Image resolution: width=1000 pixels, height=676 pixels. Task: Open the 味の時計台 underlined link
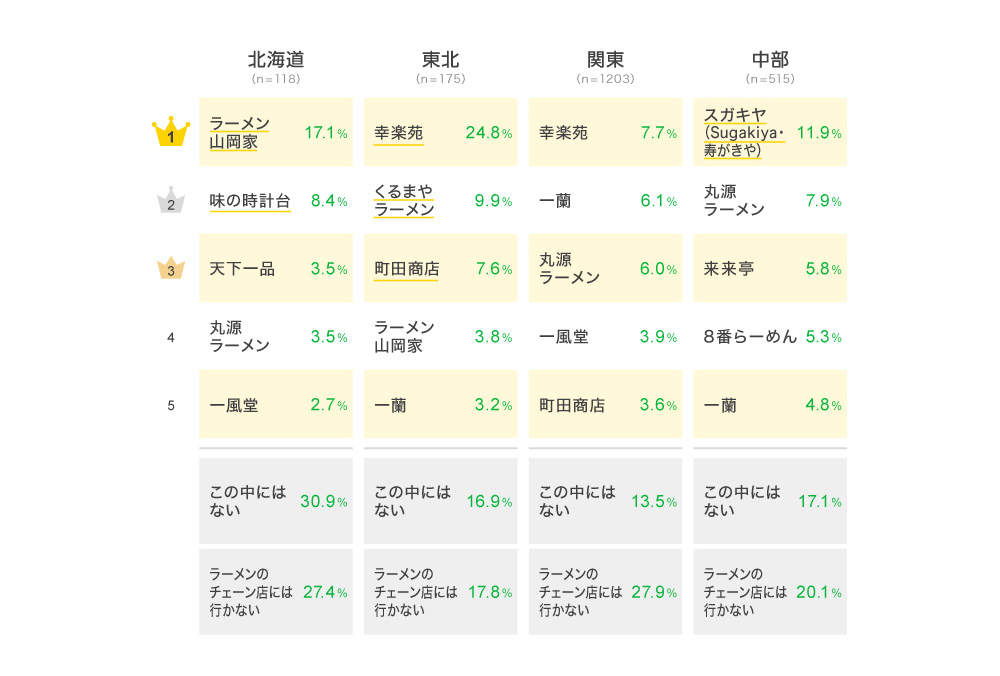click(250, 201)
